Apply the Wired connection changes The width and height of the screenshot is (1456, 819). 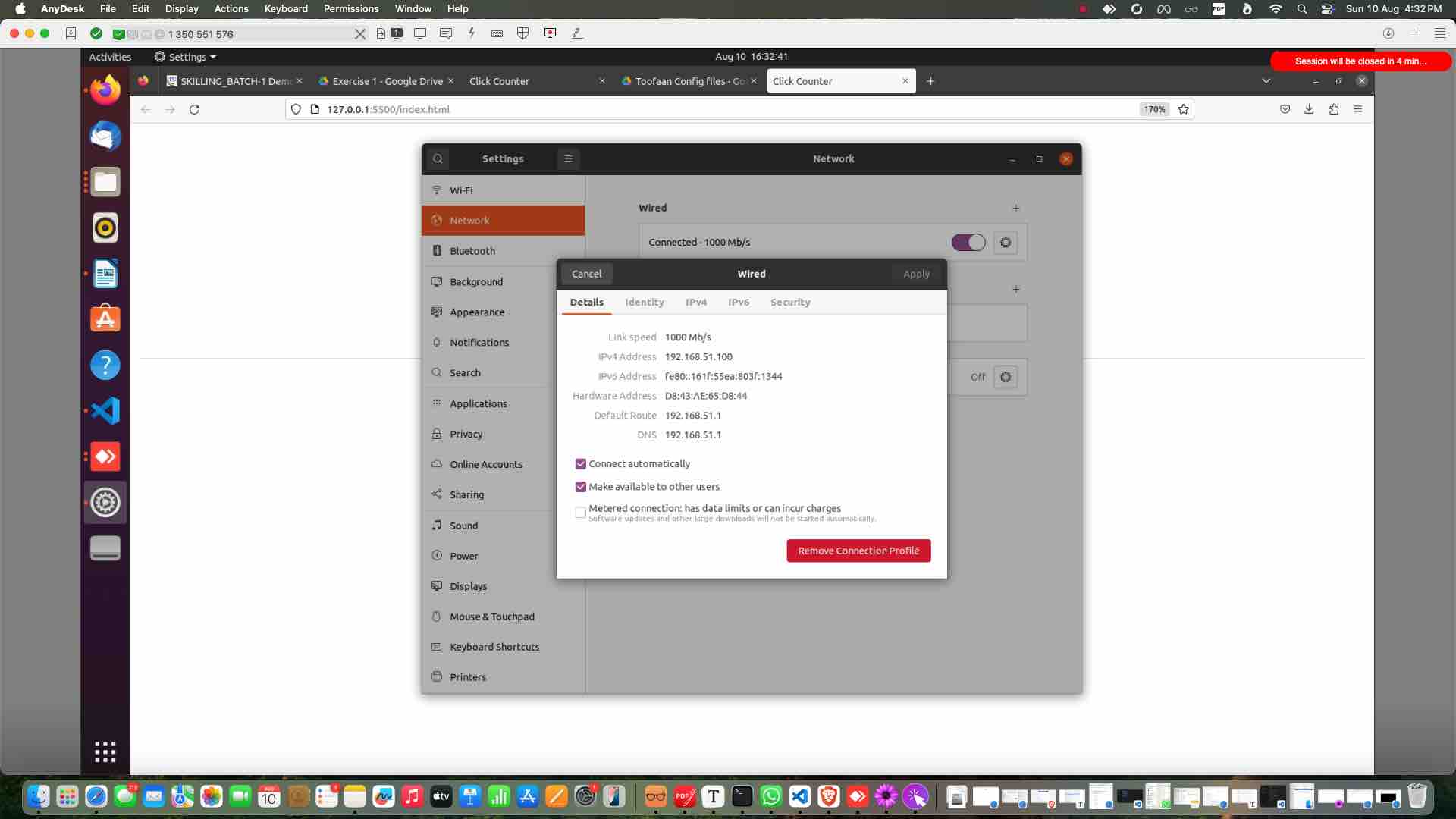(916, 274)
